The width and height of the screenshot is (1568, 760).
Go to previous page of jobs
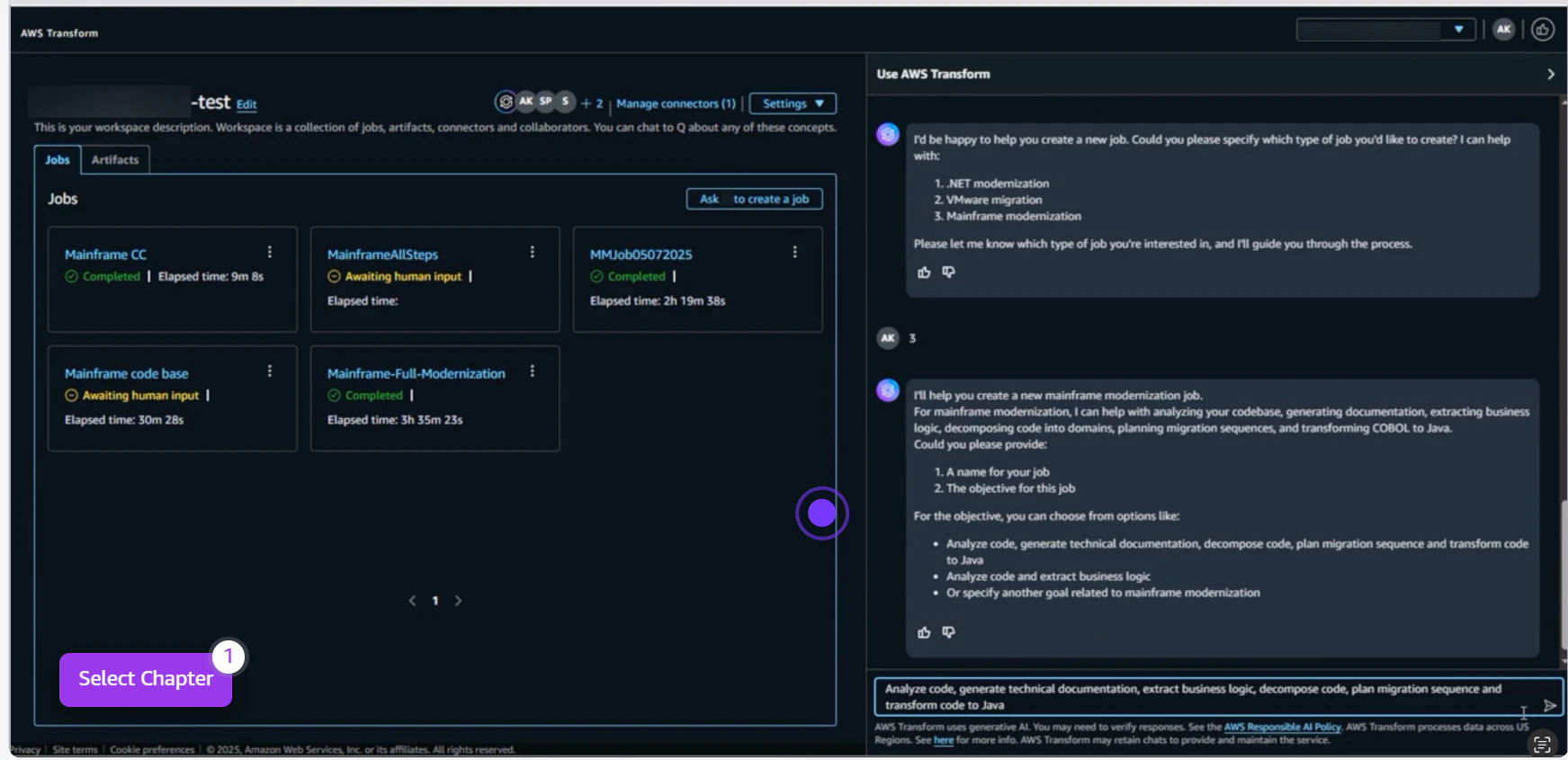pos(412,601)
